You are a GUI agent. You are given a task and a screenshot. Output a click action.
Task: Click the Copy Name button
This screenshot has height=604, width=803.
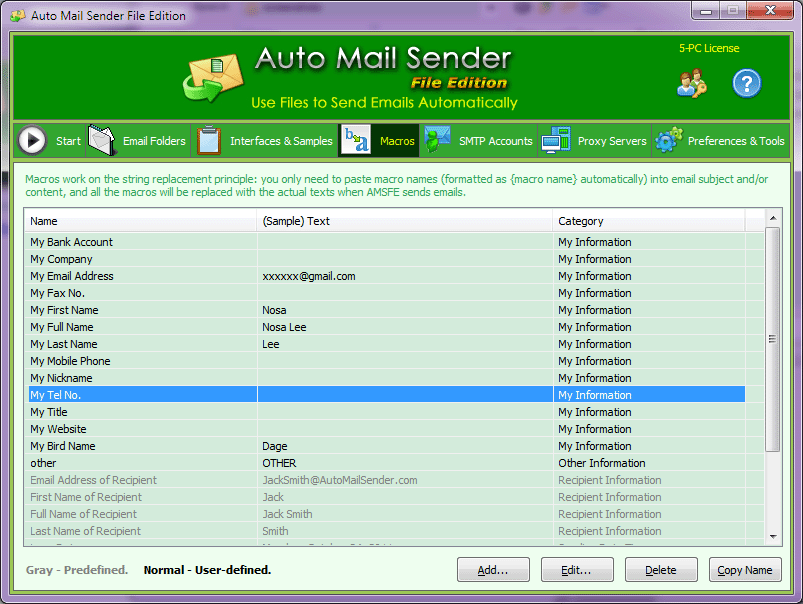pos(745,570)
